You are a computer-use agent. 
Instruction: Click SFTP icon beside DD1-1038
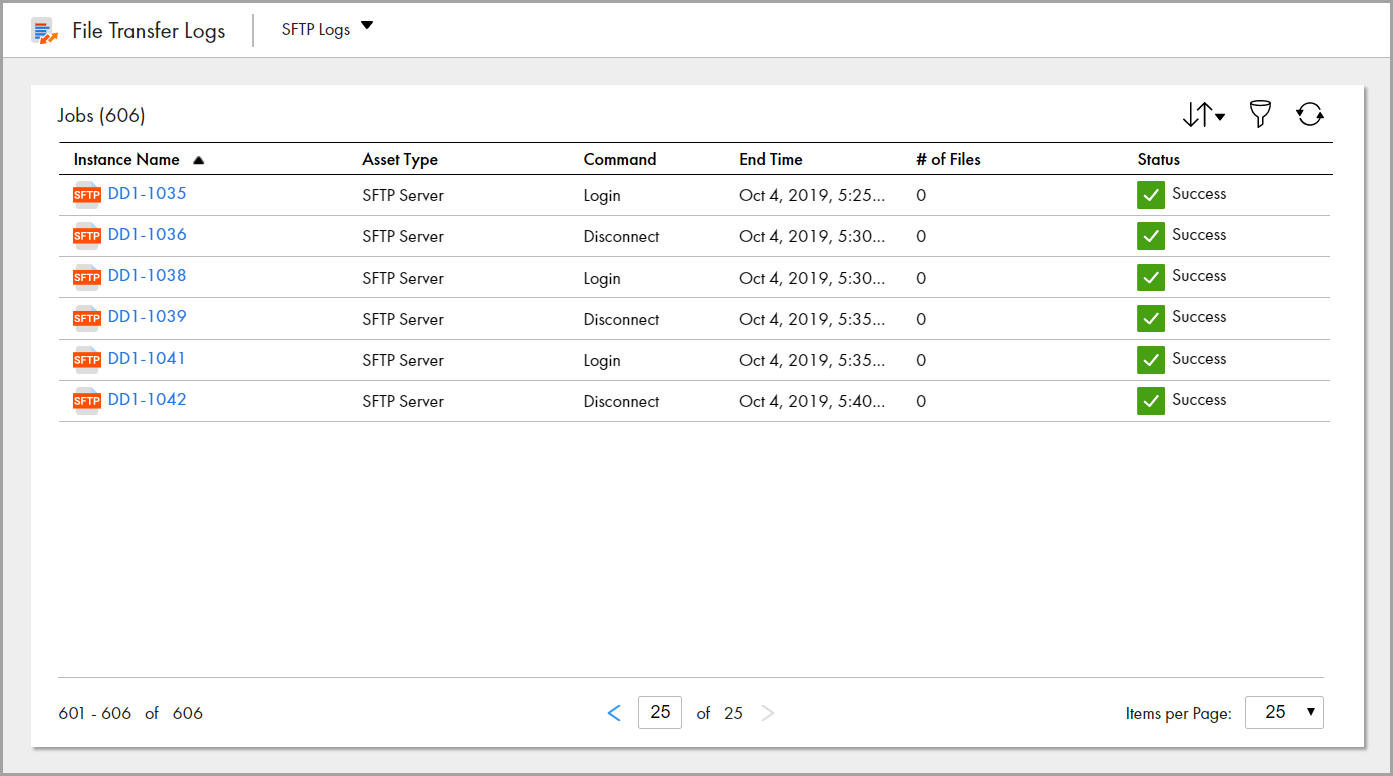(x=87, y=277)
